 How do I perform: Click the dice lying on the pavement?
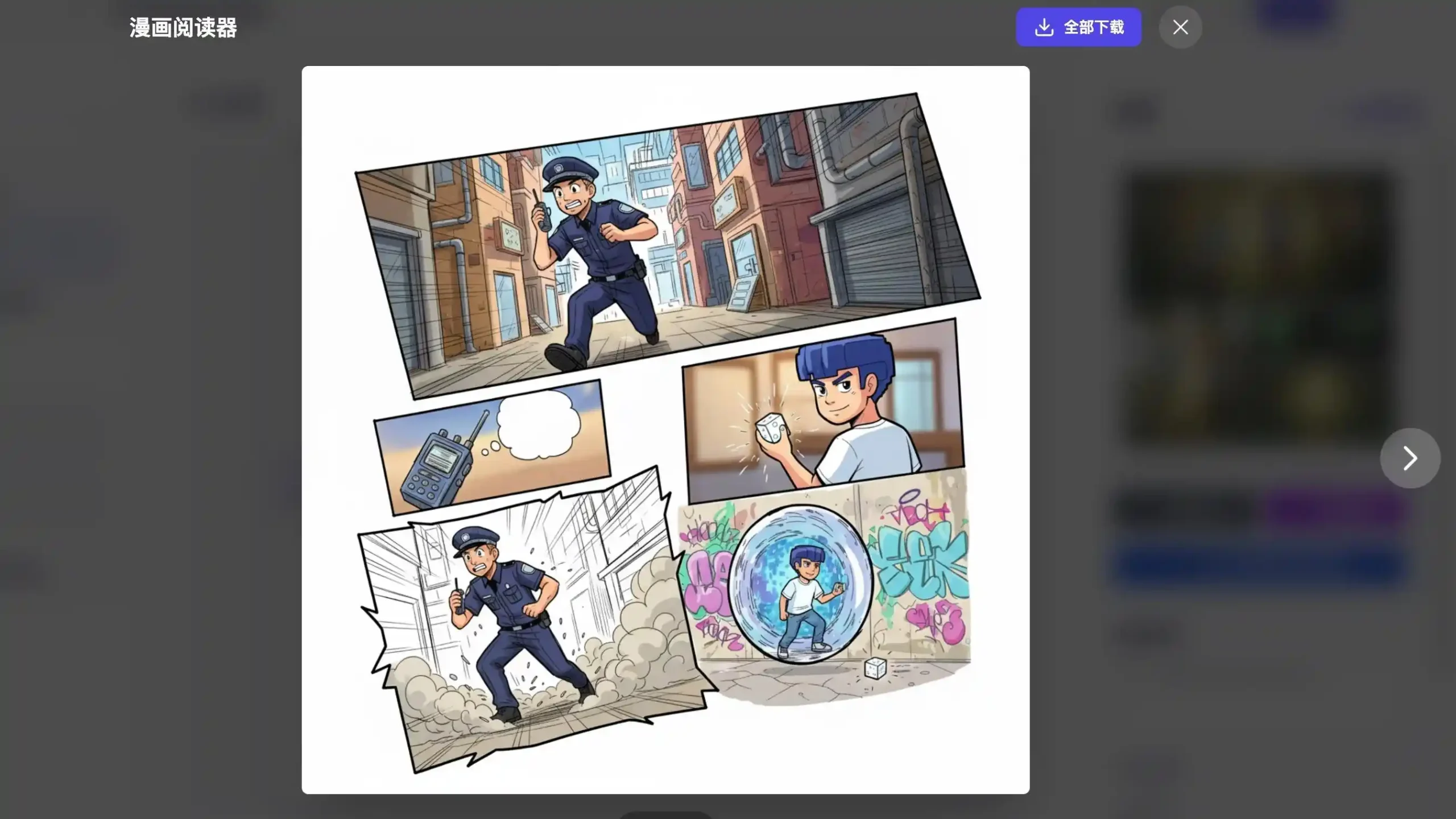pyautogui.click(x=875, y=668)
